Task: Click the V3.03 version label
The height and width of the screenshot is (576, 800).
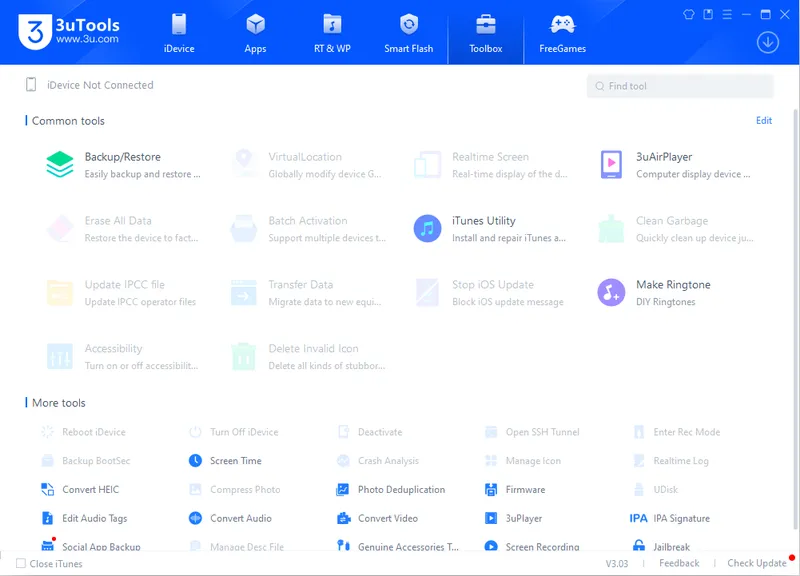Action: (x=616, y=563)
